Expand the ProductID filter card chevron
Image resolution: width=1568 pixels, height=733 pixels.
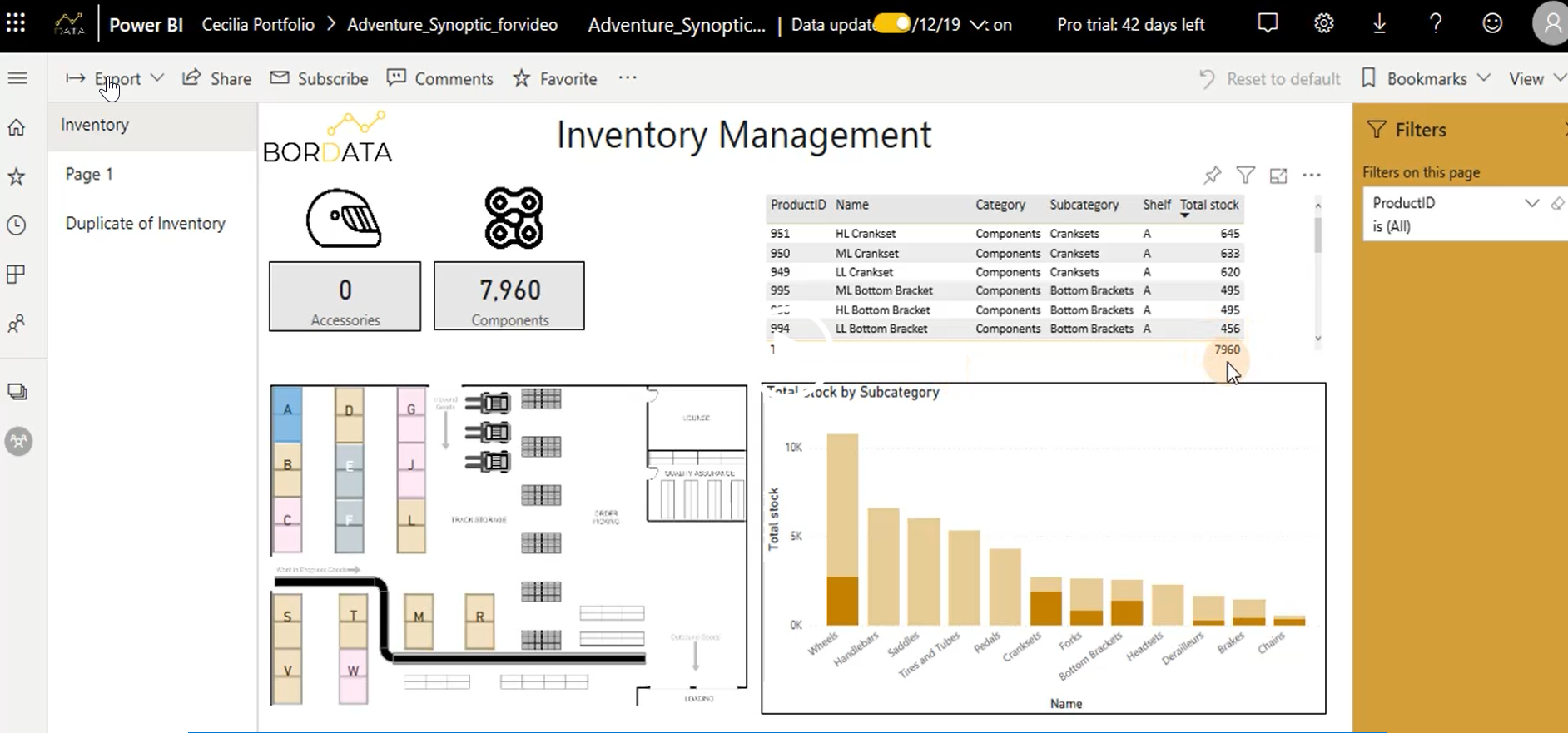click(x=1531, y=203)
